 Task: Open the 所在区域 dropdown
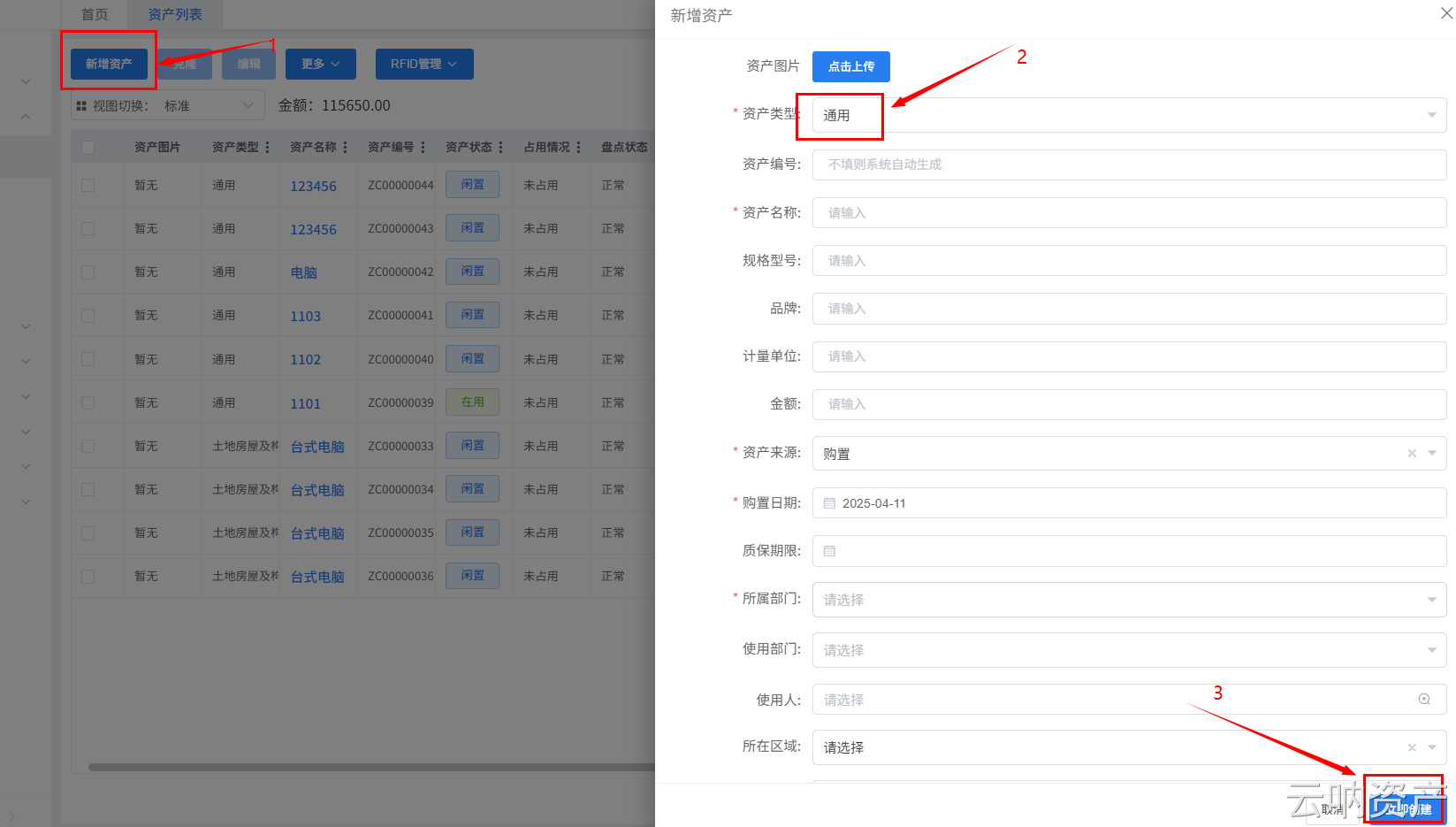[x=1129, y=747]
